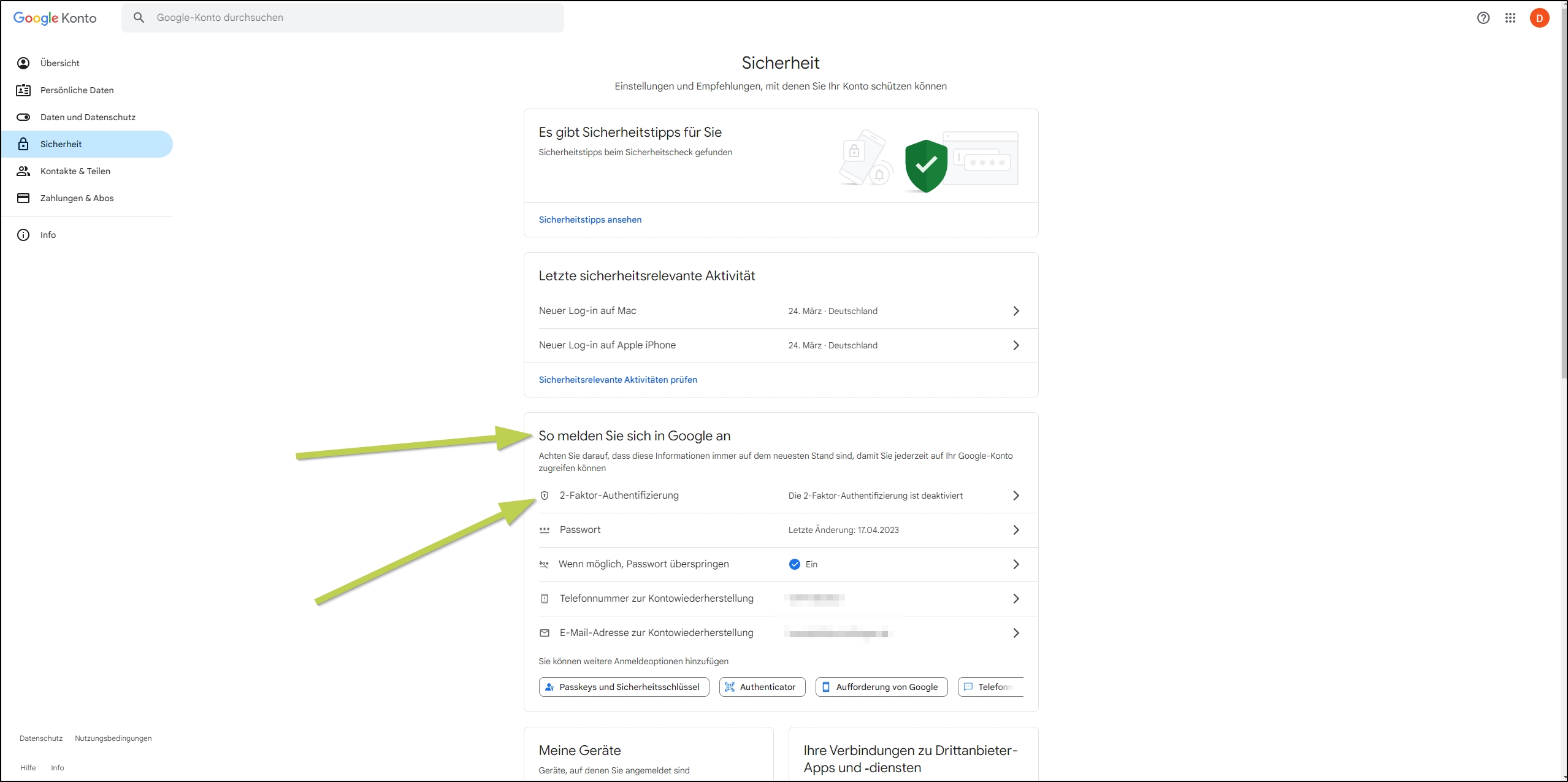
Task: Click the search magnifier icon
Action: coord(139,18)
